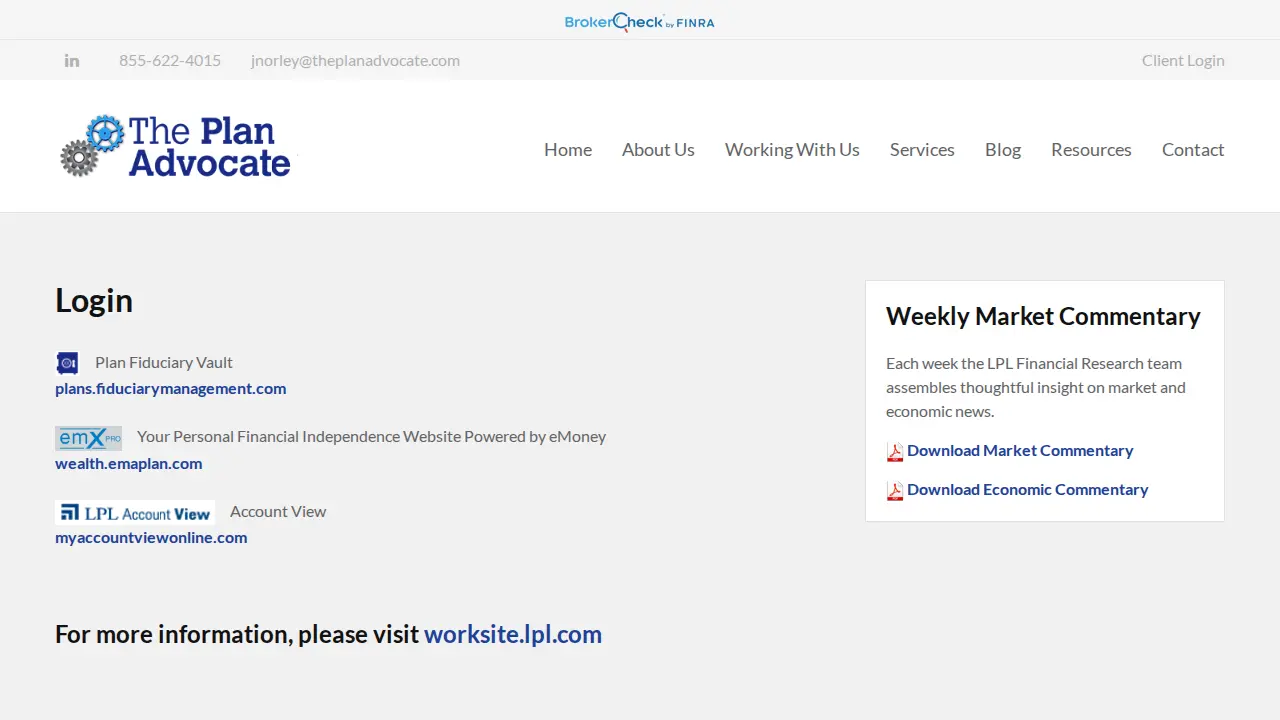Click the Plan Fiduciary Vault icon
This screenshot has height=720, width=1280.
67,362
